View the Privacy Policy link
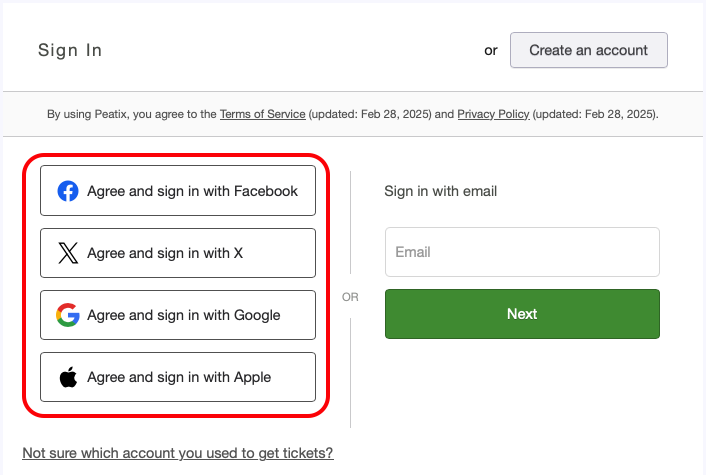The height and width of the screenshot is (475, 706). click(x=493, y=114)
